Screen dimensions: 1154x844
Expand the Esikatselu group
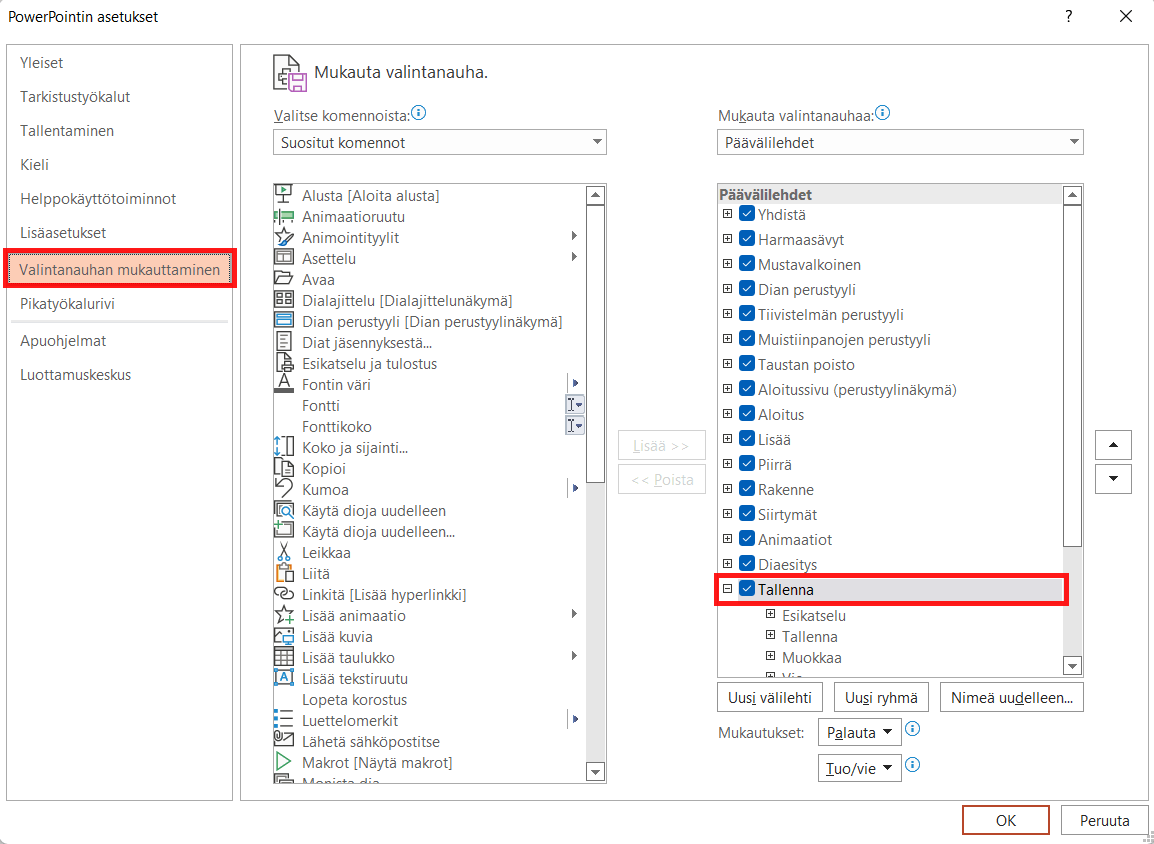coord(771,614)
